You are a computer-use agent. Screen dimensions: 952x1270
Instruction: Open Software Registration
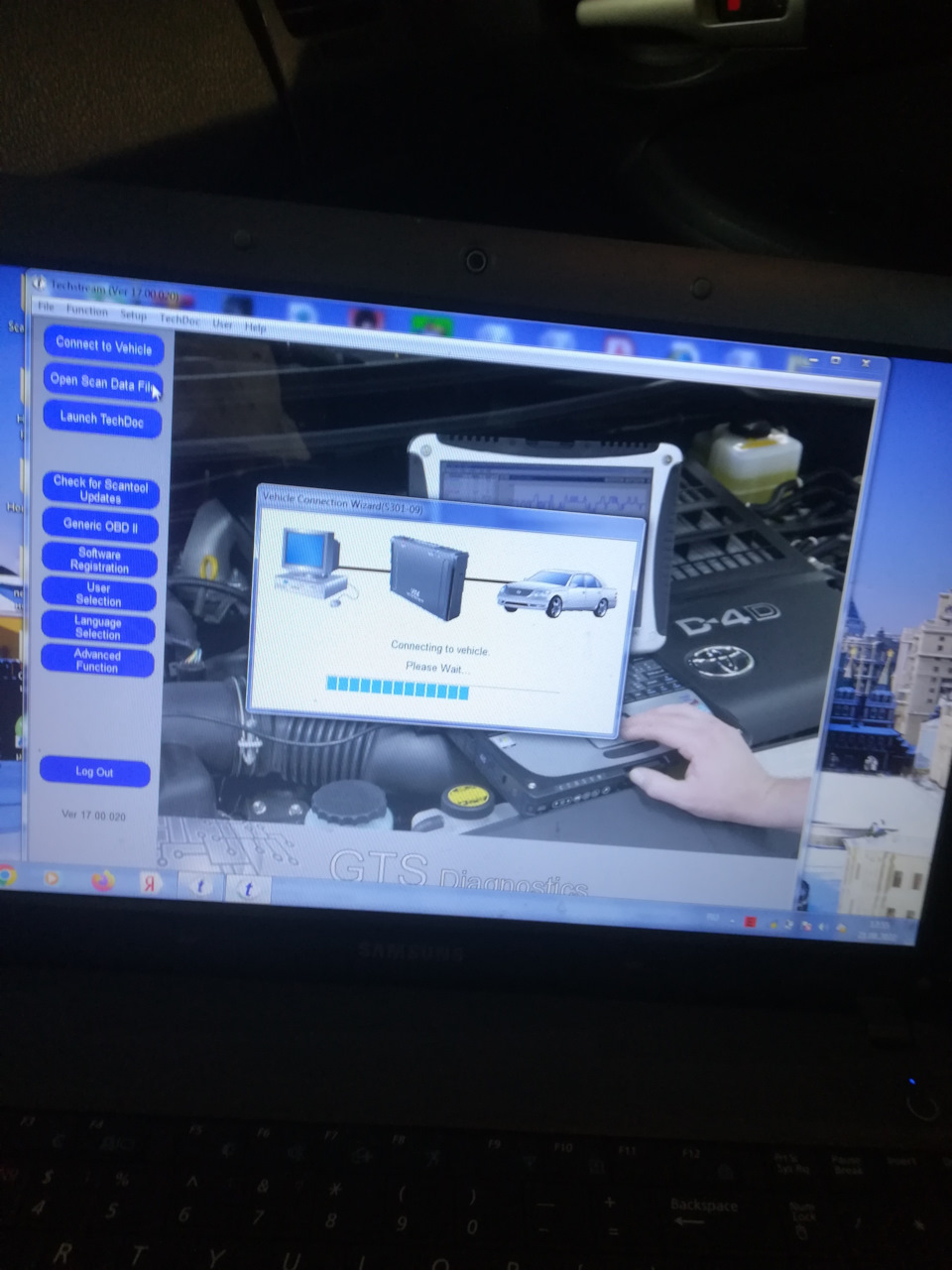[x=99, y=560]
